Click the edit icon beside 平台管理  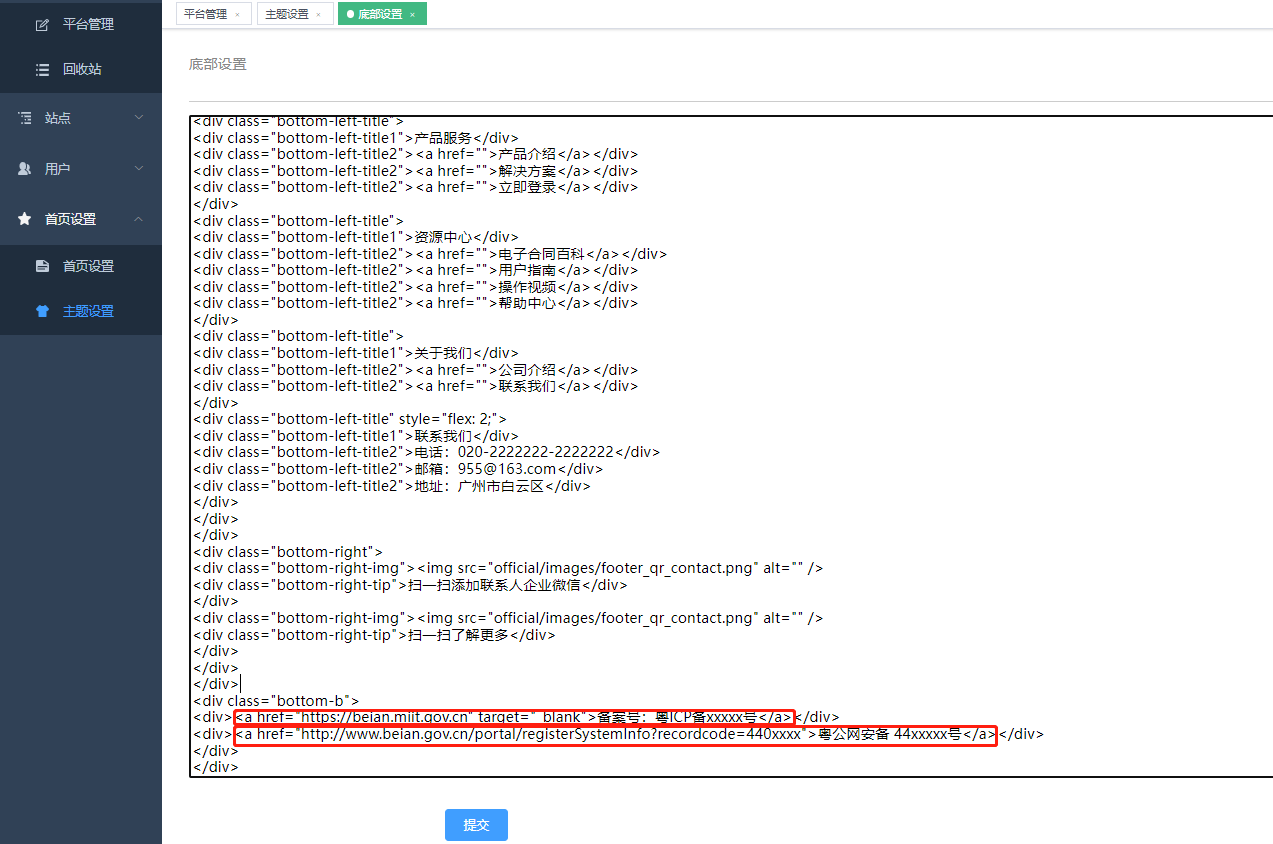pyautogui.click(x=42, y=24)
